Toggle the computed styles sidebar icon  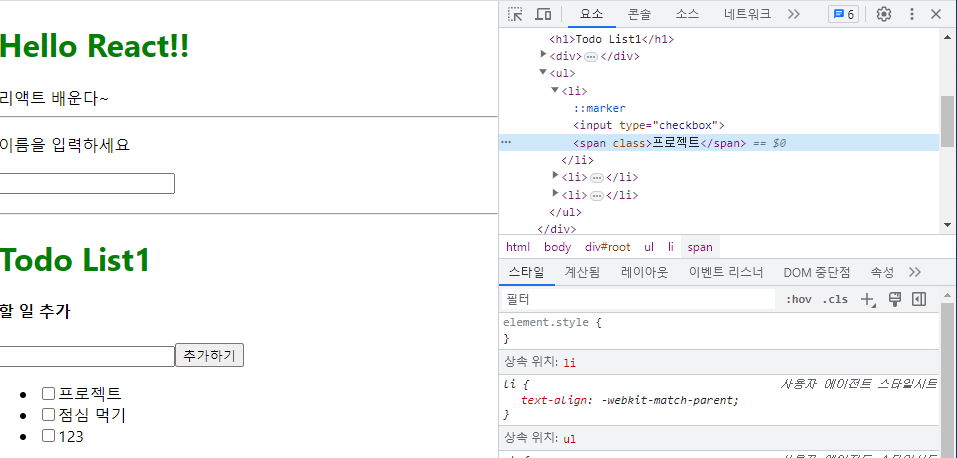point(919,299)
